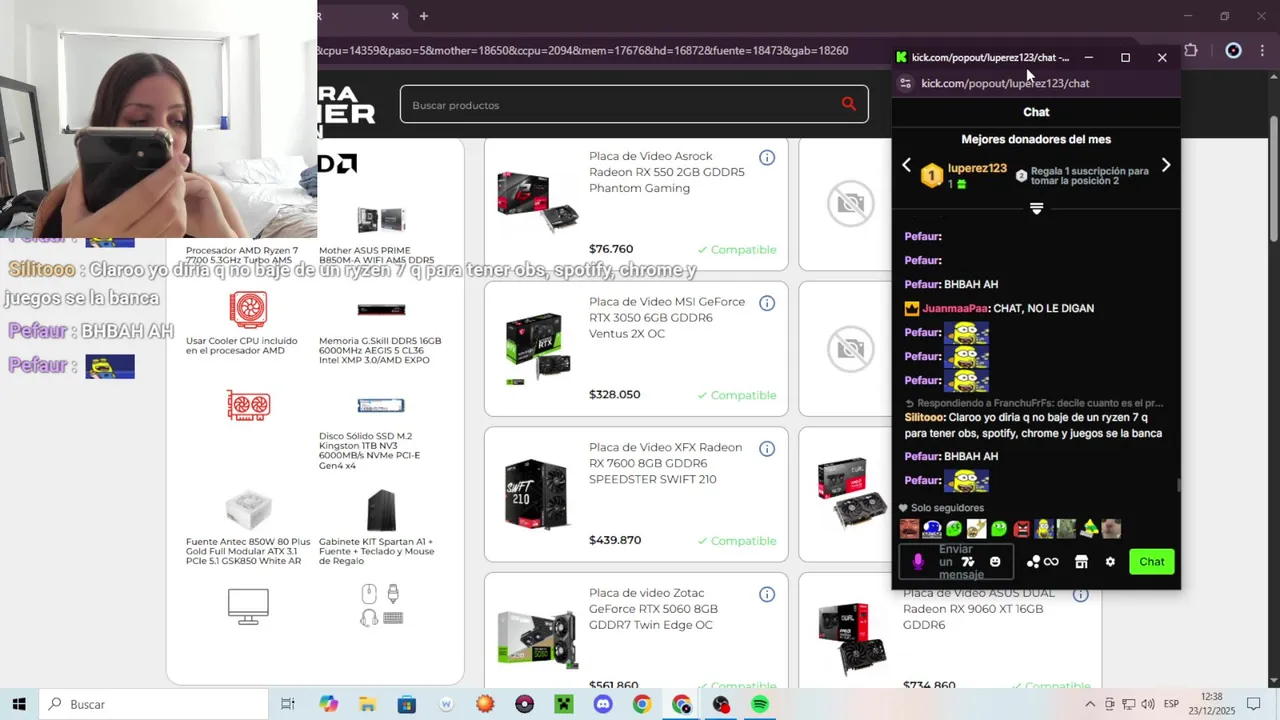
Task: Send message with green Chat button
Action: pos(1151,562)
